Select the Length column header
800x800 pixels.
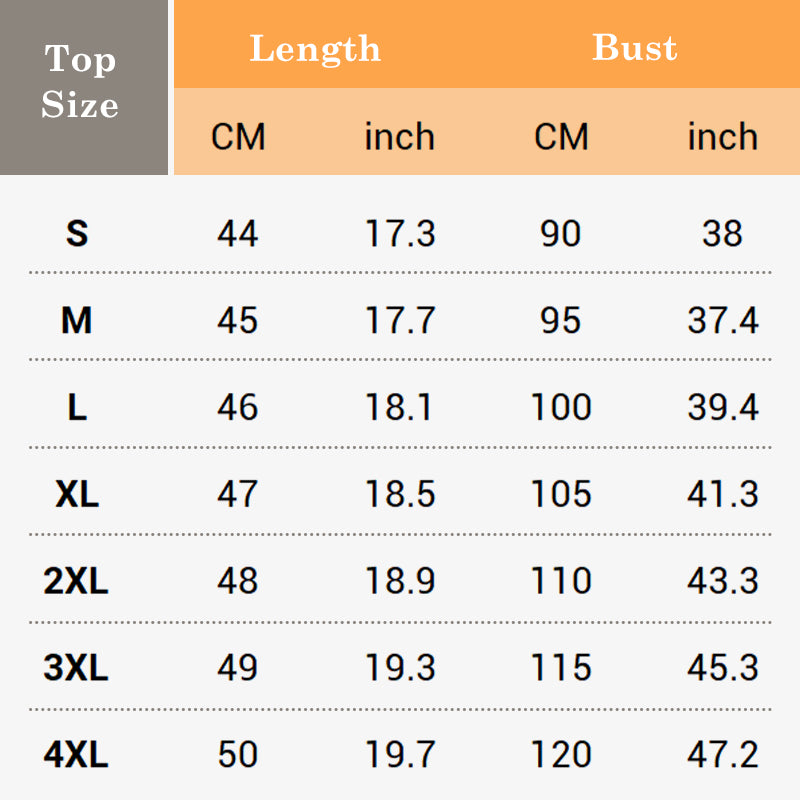315,48
